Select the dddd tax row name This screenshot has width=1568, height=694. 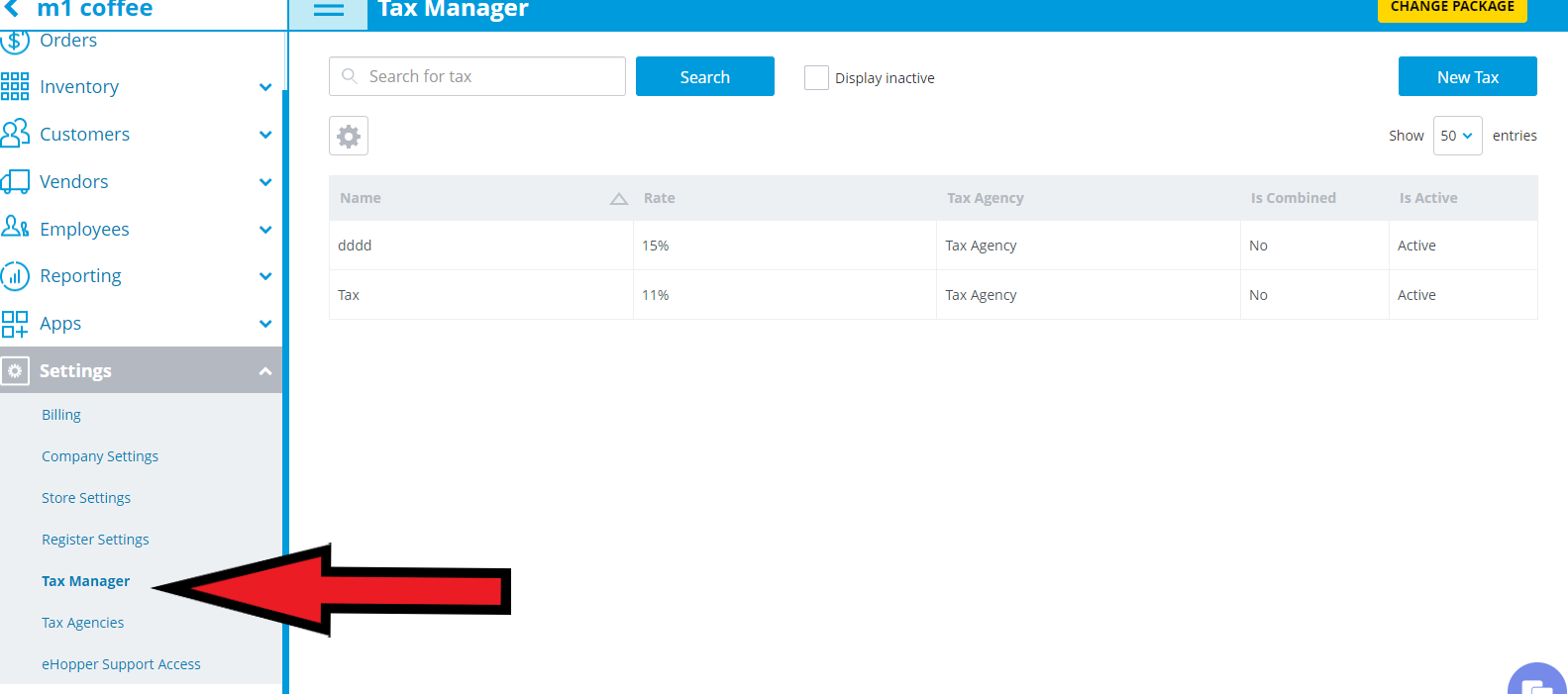coord(355,246)
